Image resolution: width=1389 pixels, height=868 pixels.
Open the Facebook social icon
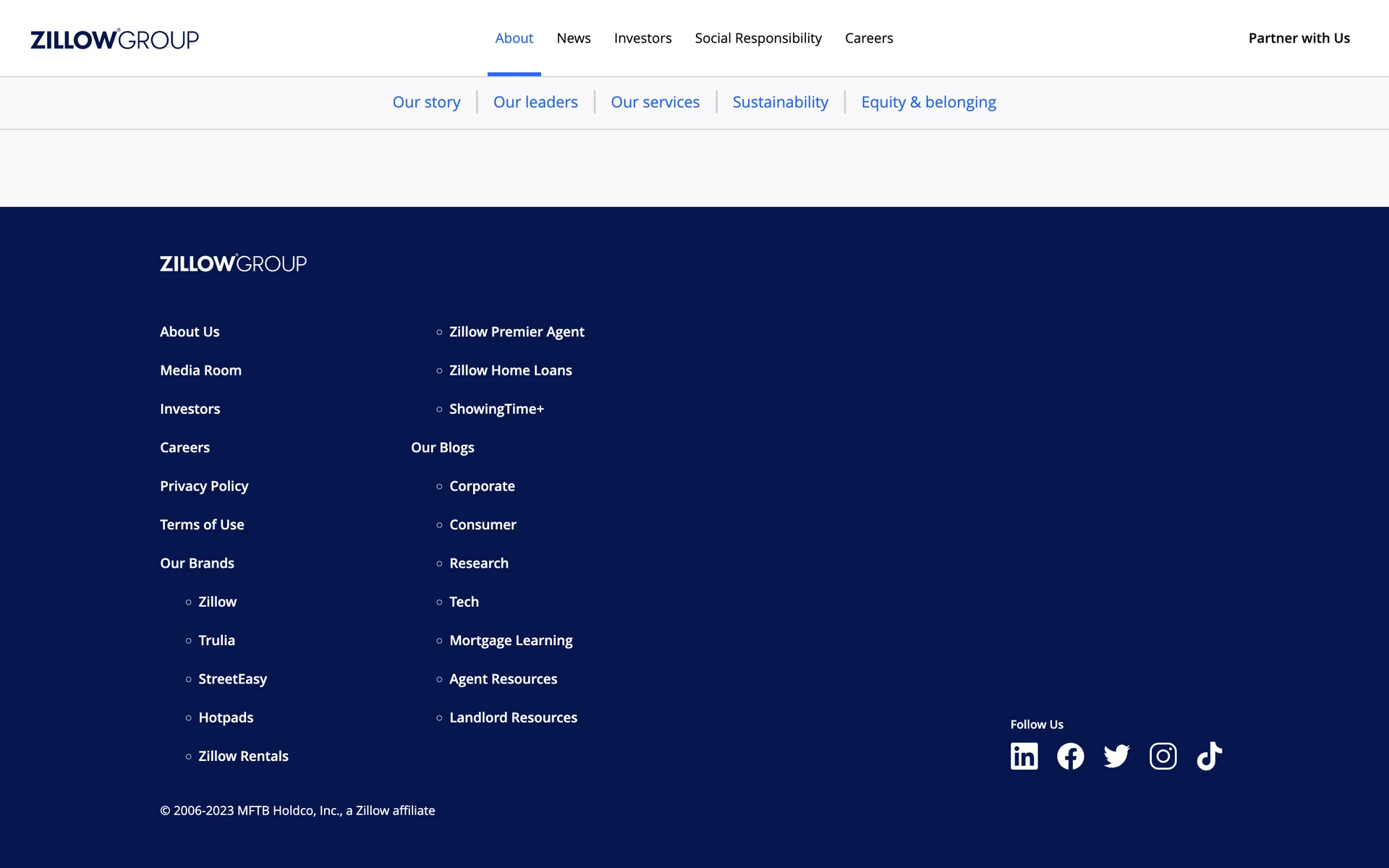[x=1070, y=756]
